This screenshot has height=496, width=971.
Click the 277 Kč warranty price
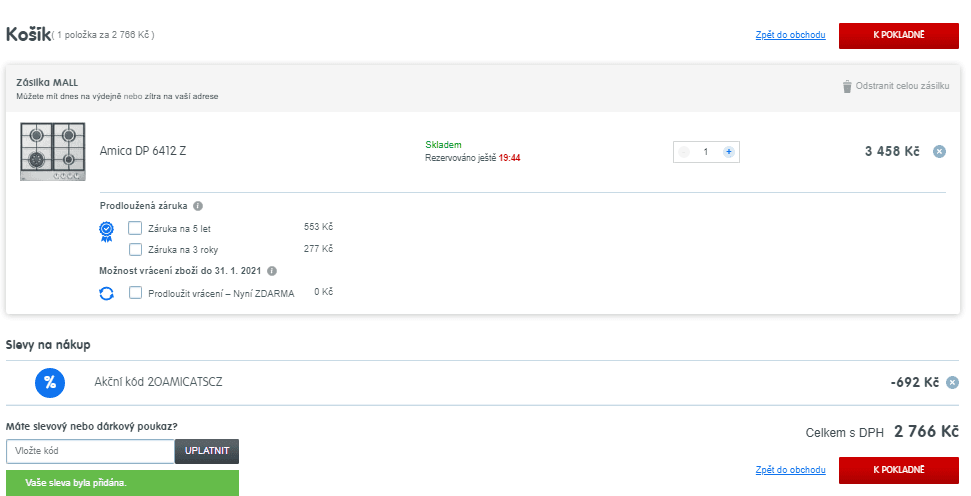(318, 249)
